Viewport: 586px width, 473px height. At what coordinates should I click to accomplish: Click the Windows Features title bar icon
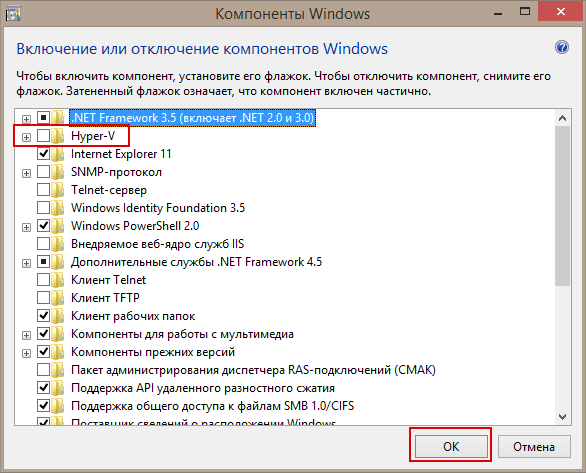13,14
